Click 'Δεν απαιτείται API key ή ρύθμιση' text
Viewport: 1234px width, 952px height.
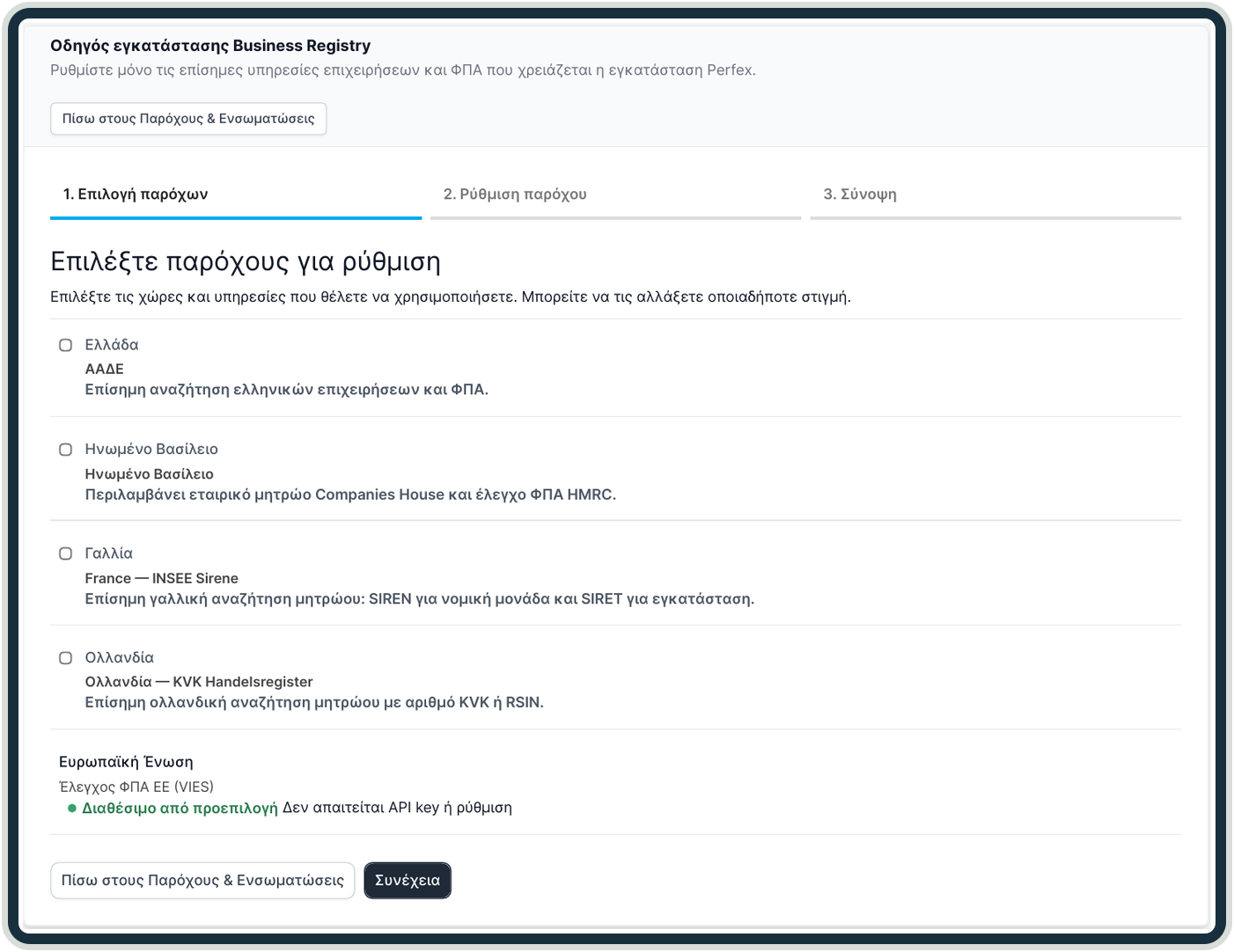click(x=397, y=808)
